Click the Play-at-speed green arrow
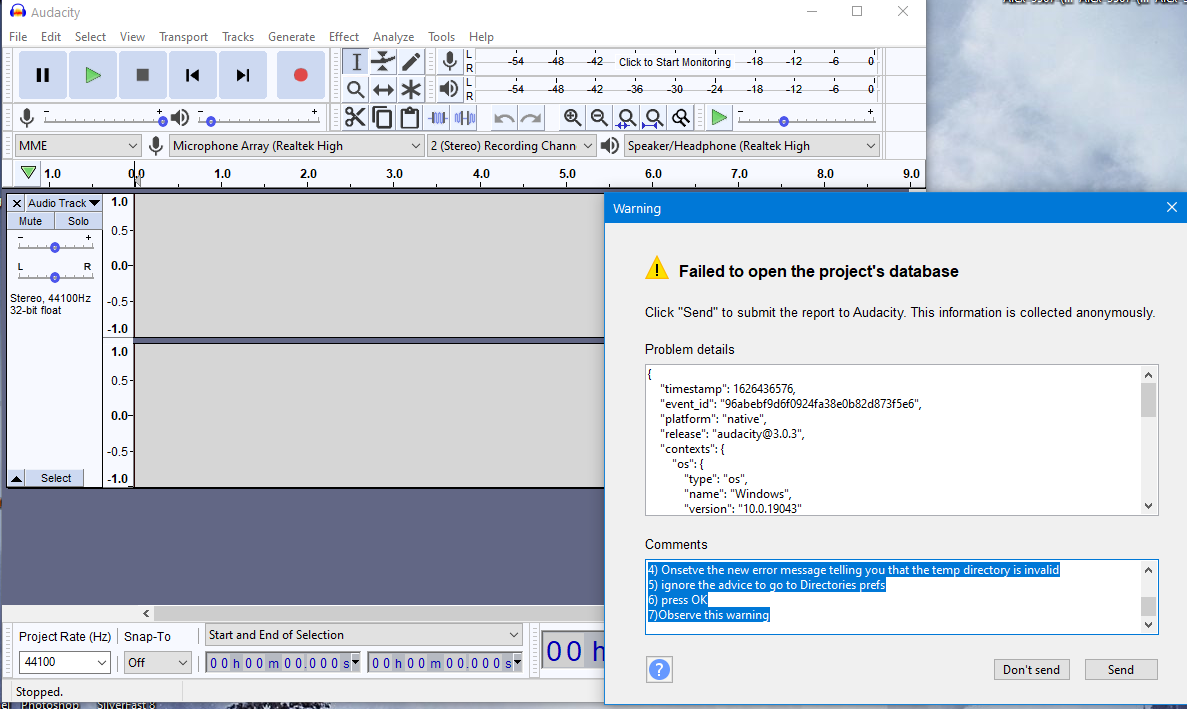This screenshot has width=1187, height=709. 719,117
